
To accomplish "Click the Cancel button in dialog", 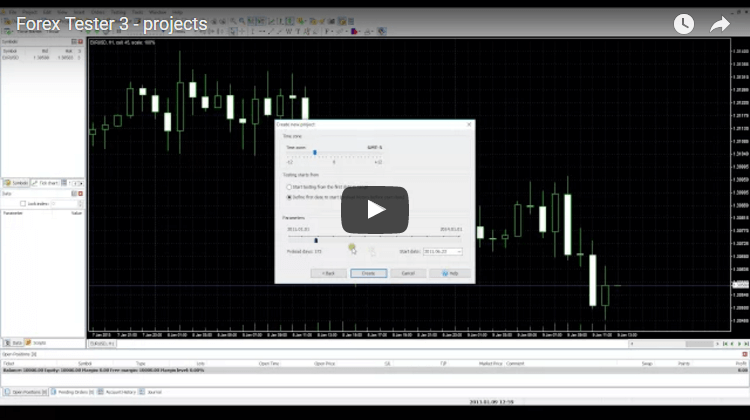I will click(x=408, y=273).
